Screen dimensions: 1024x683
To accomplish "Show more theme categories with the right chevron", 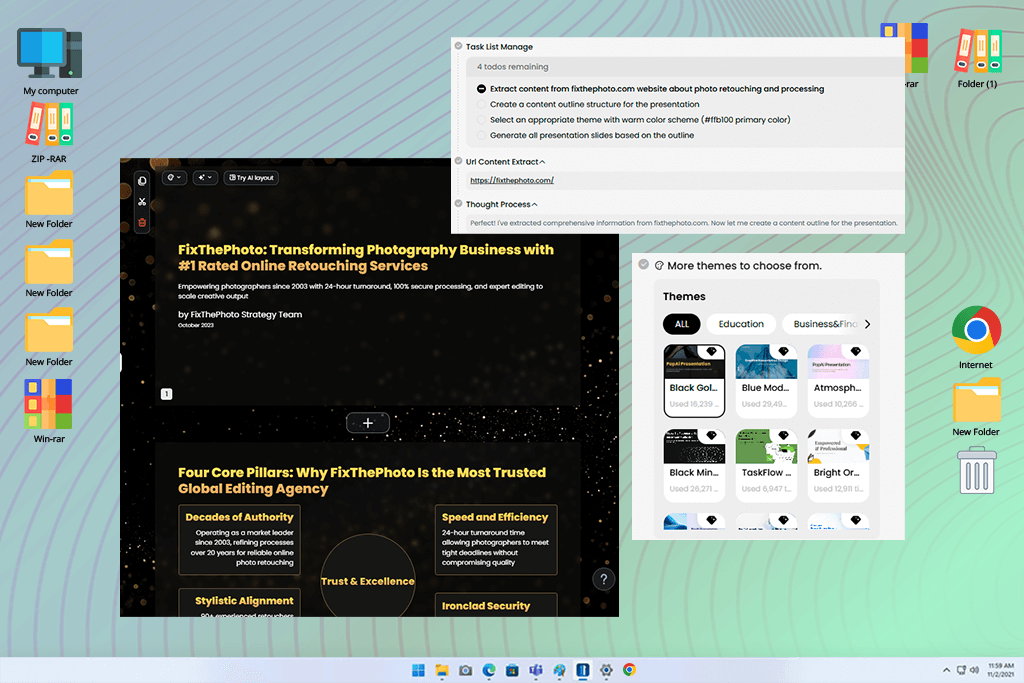I will (x=867, y=324).
